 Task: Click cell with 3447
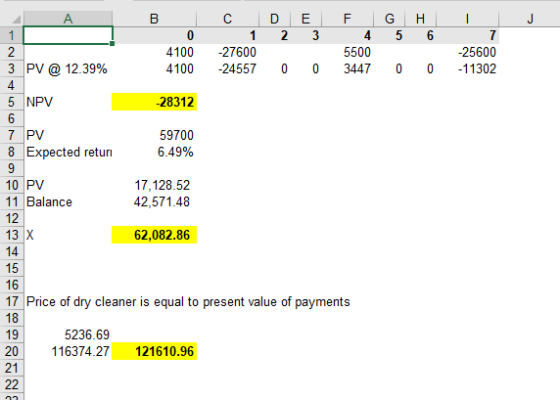(347, 69)
